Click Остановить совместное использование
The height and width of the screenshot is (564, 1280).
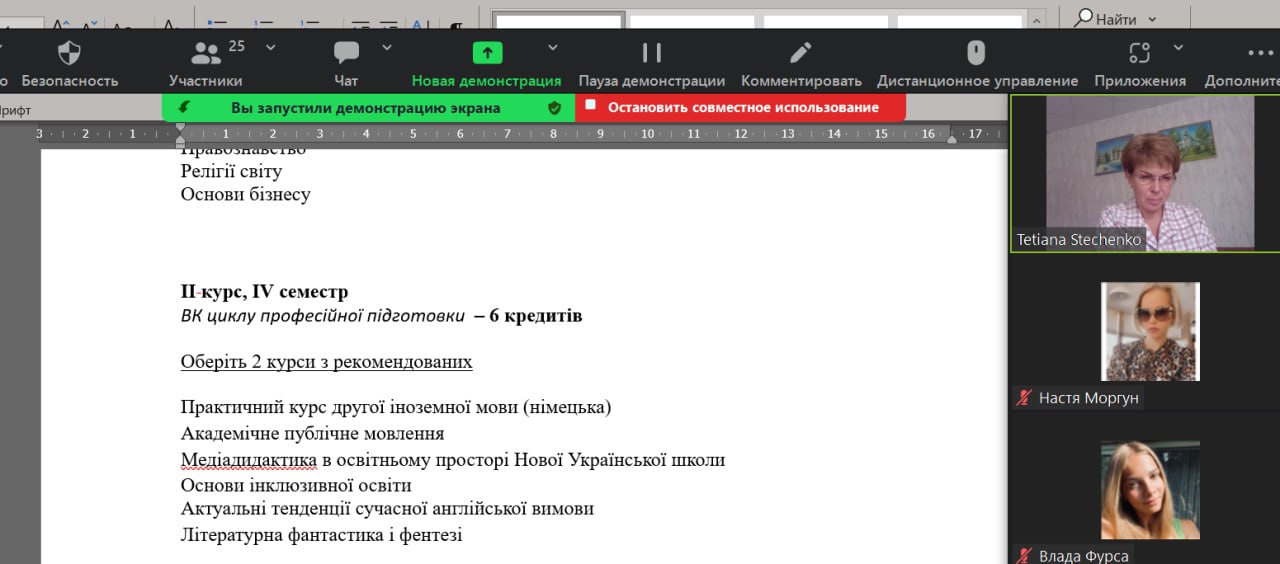tap(743, 107)
